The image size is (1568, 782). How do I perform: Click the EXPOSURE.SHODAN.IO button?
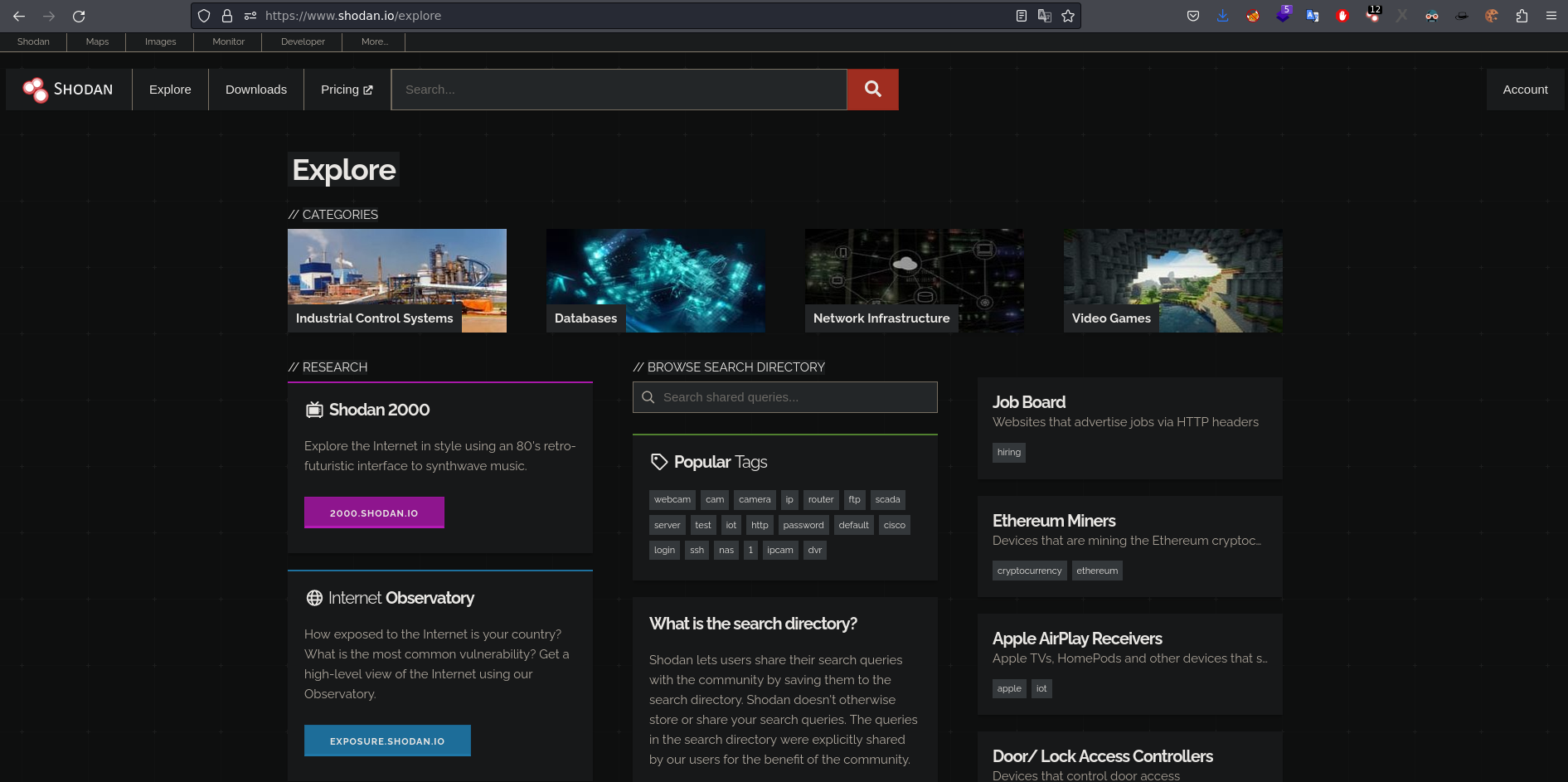pyautogui.click(x=387, y=741)
